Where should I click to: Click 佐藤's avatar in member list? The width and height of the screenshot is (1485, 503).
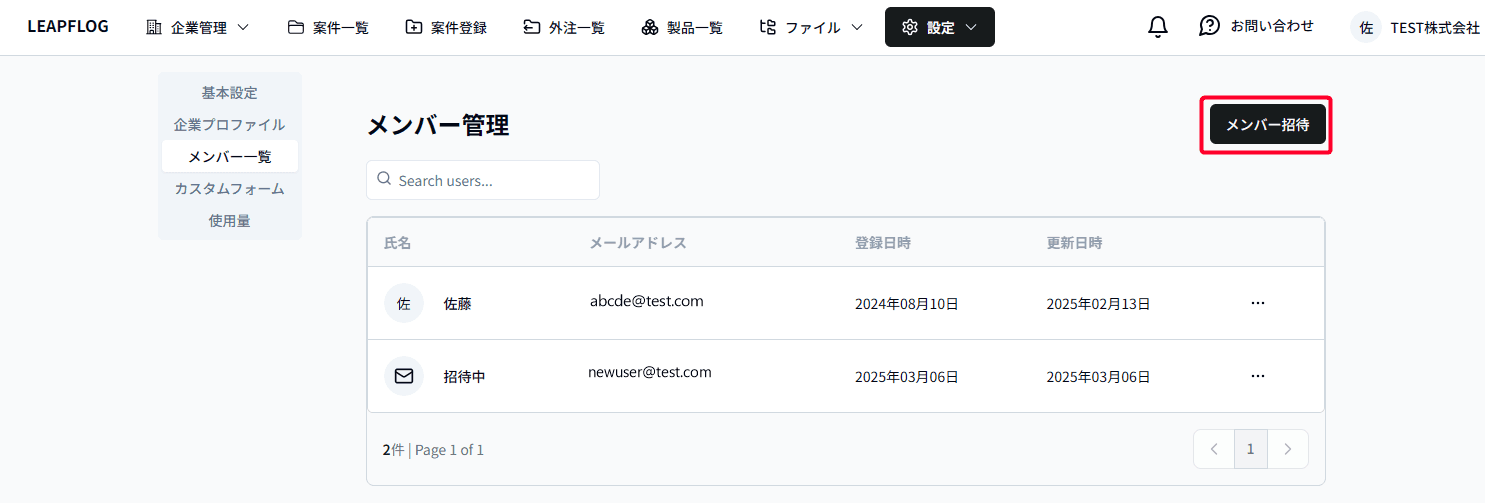tap(404, 304)
